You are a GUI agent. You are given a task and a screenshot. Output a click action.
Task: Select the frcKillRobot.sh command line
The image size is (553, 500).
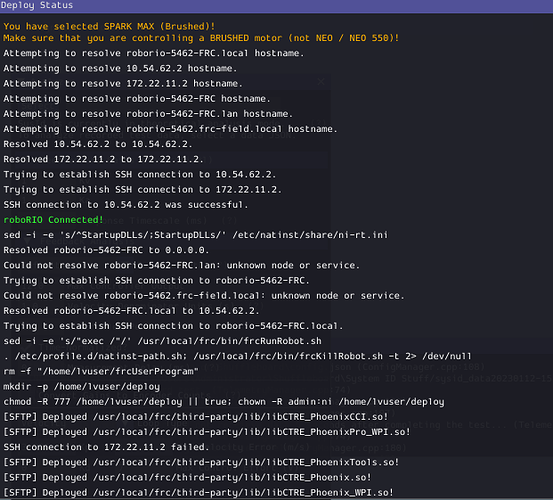click(x=237, y=356)
